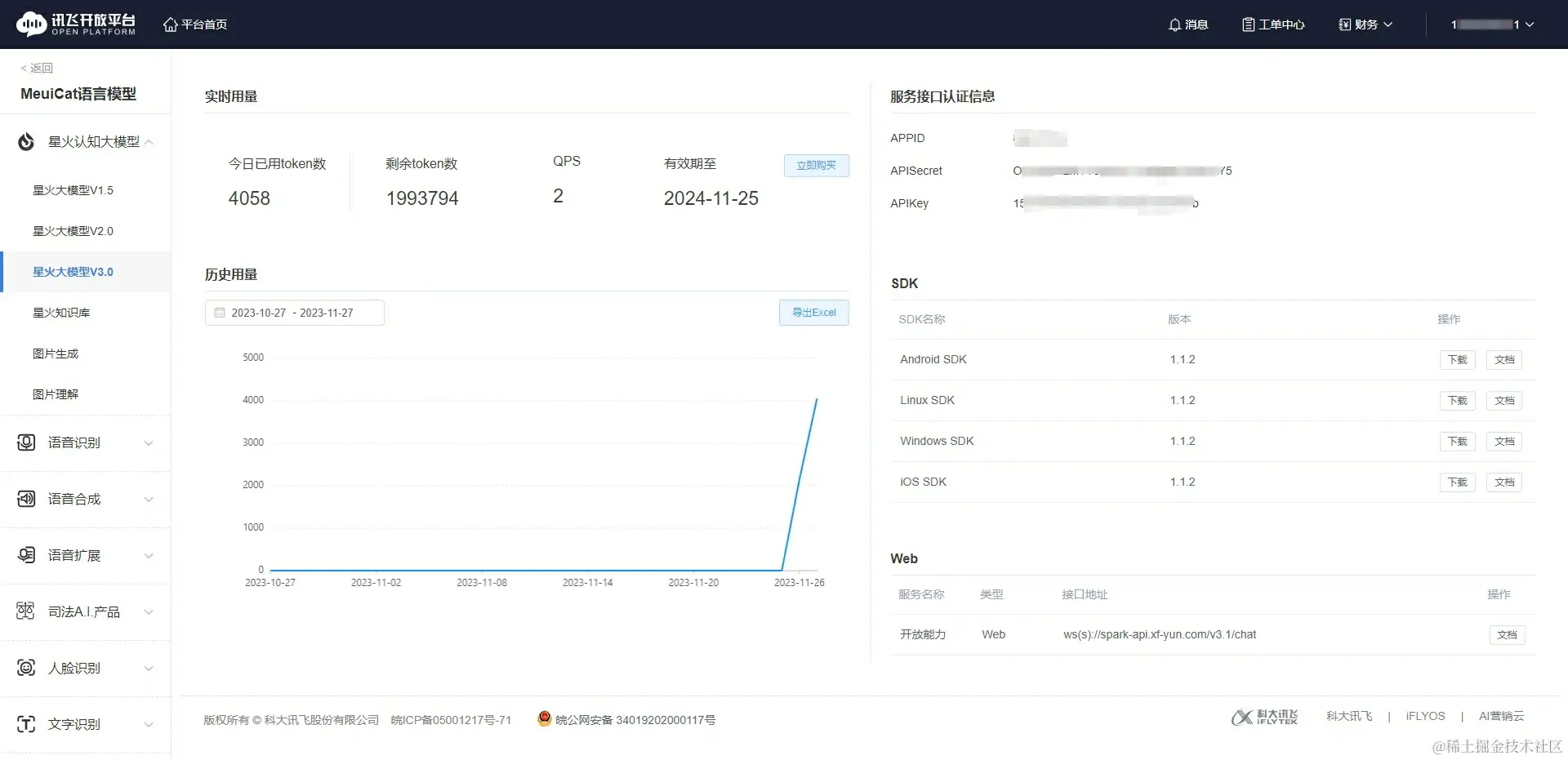This screenshot has height=760, width=1568.
Task: Open the 消息 bell notifications icon
Action: pos(1174,24)
